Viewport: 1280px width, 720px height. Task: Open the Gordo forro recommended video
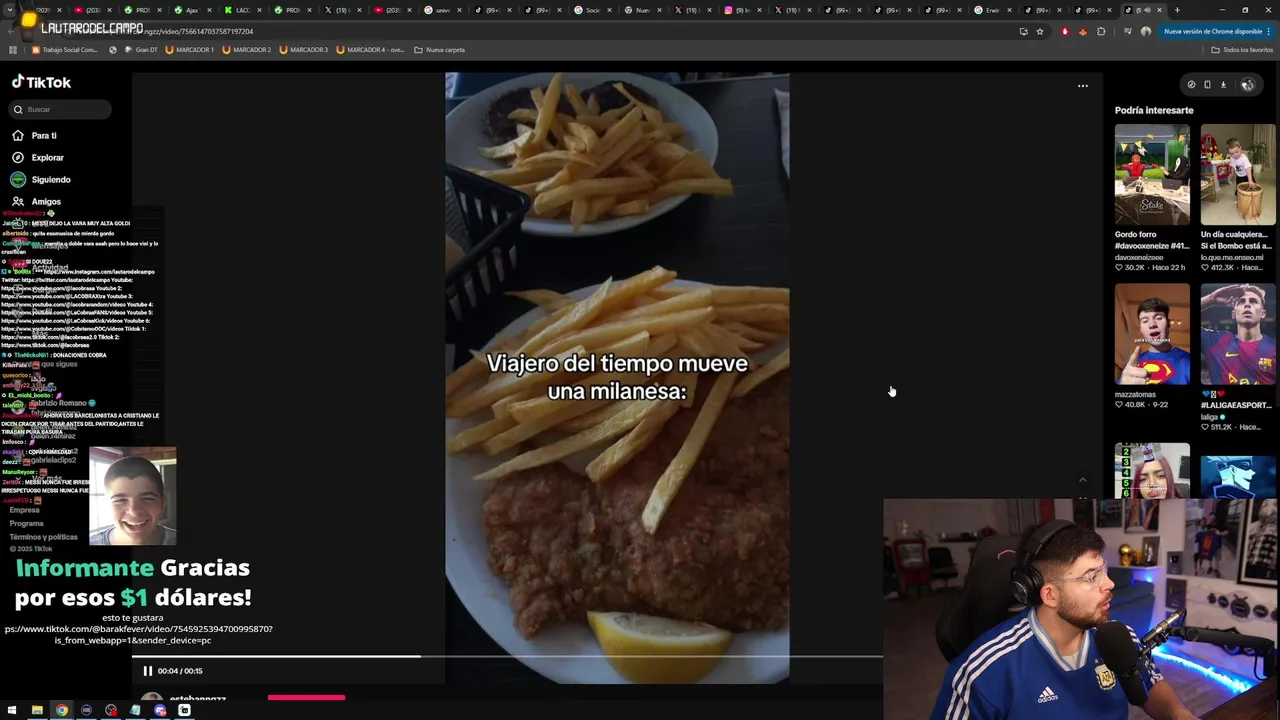click(x=1152, y=175)
